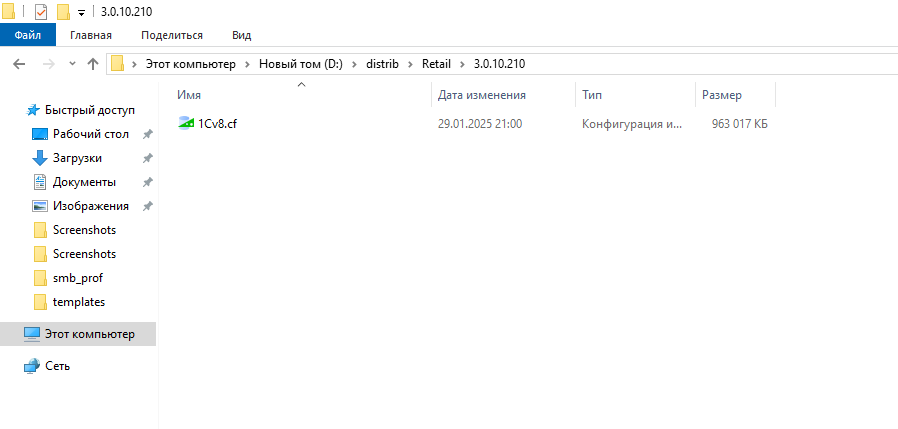Click distrib in the address bar path
898x429 pixels.
point(383,64)
